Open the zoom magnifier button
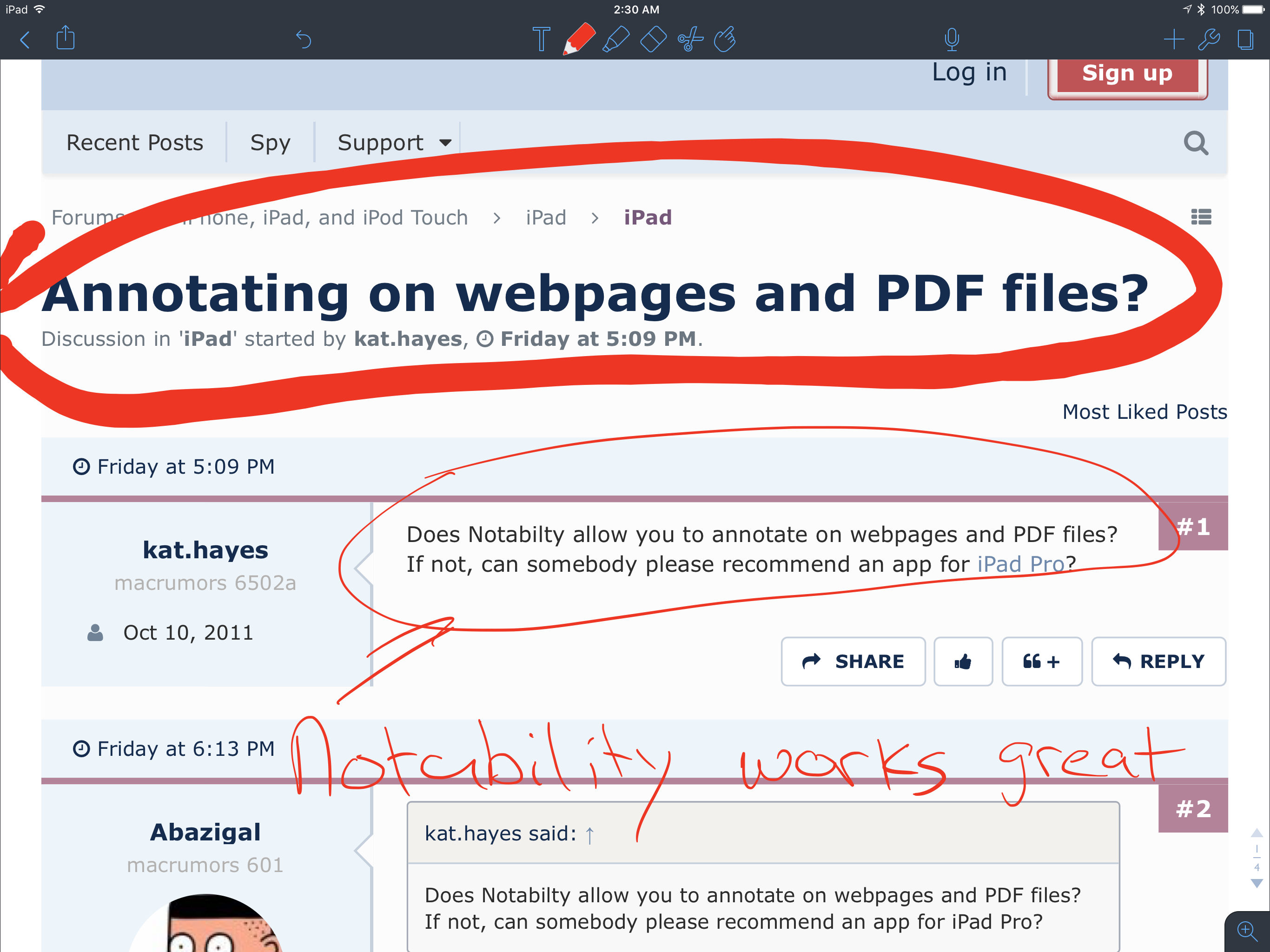Screen dimensions: 1270x952 pyautogui.click(x=1246, y=931)
